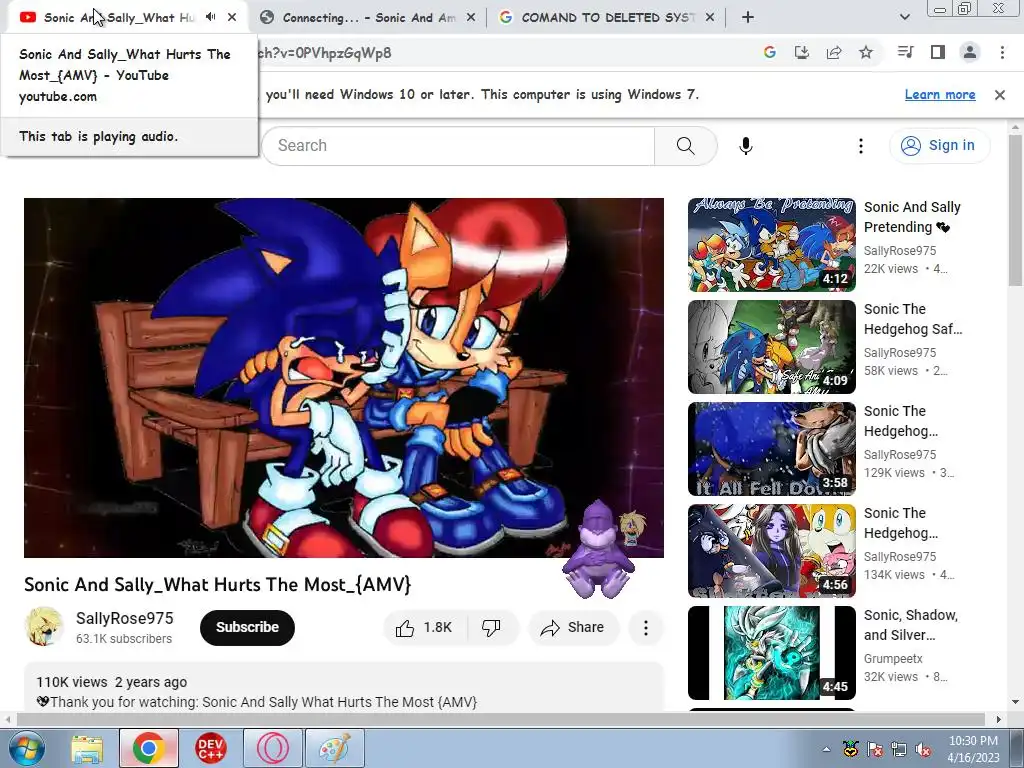Open the Action Center flag icon
The image size is (1024, 768).
point(874,749)
